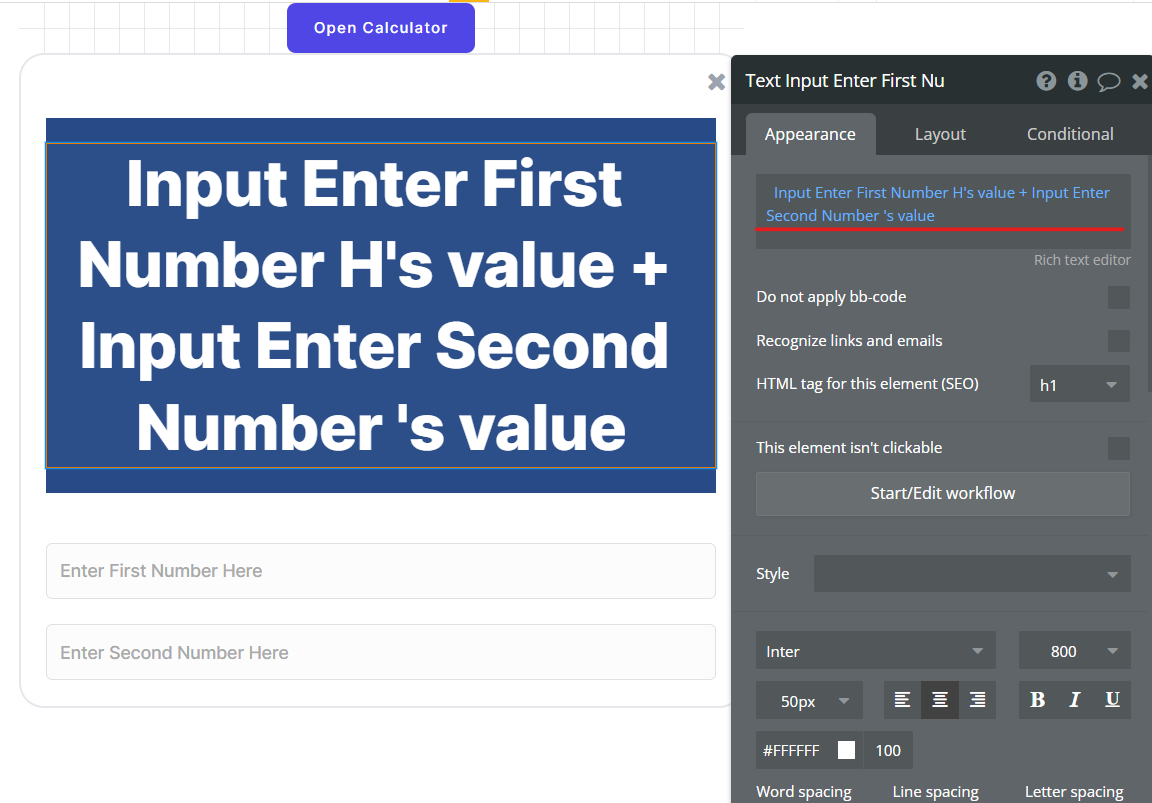Image resolution: width=1152 pixels, height=803 pixels.
Task: Toggle bold text formatting
Action: click(1037, 700)
